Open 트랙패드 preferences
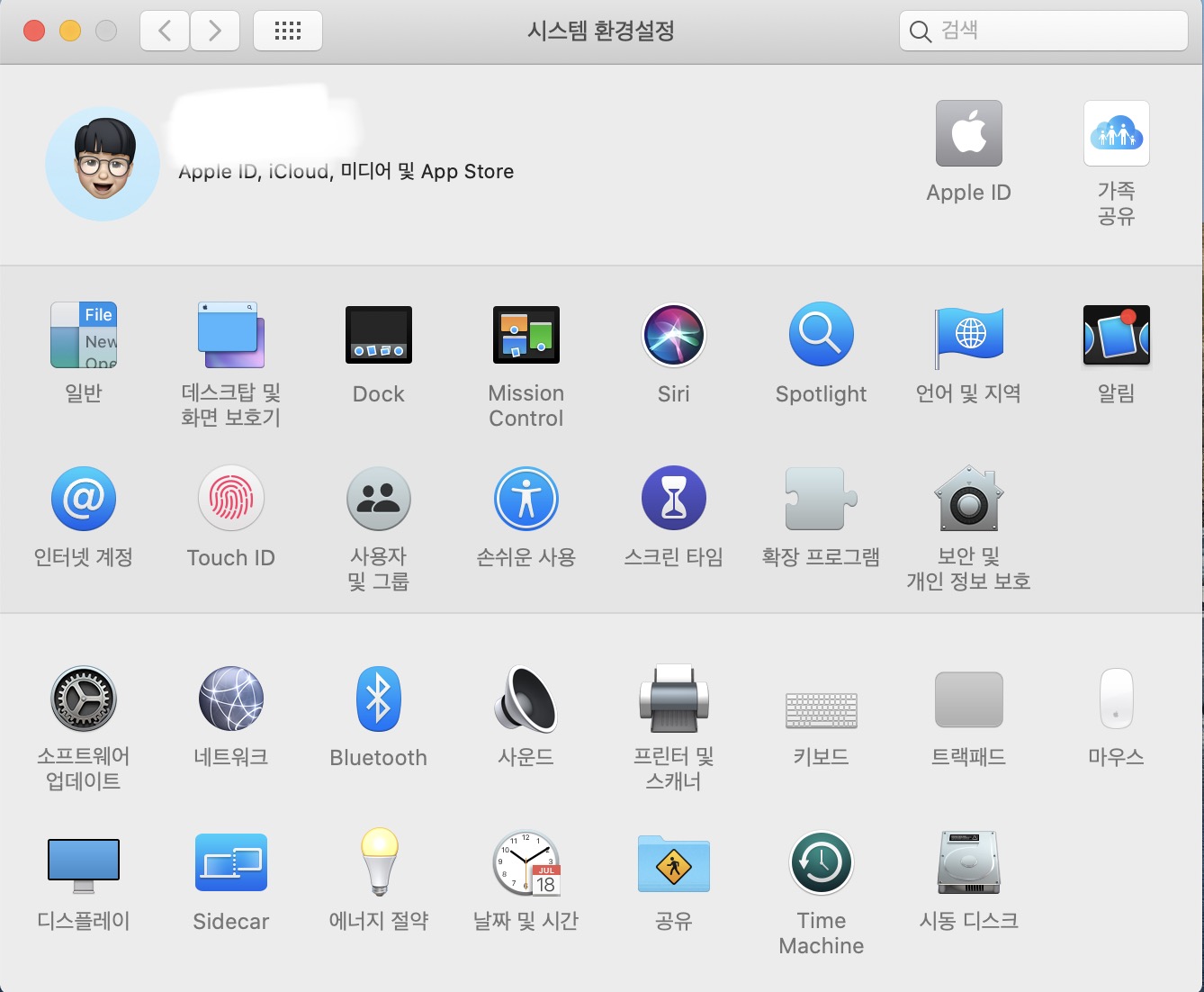1204x992 pixels. pos(969,699)
